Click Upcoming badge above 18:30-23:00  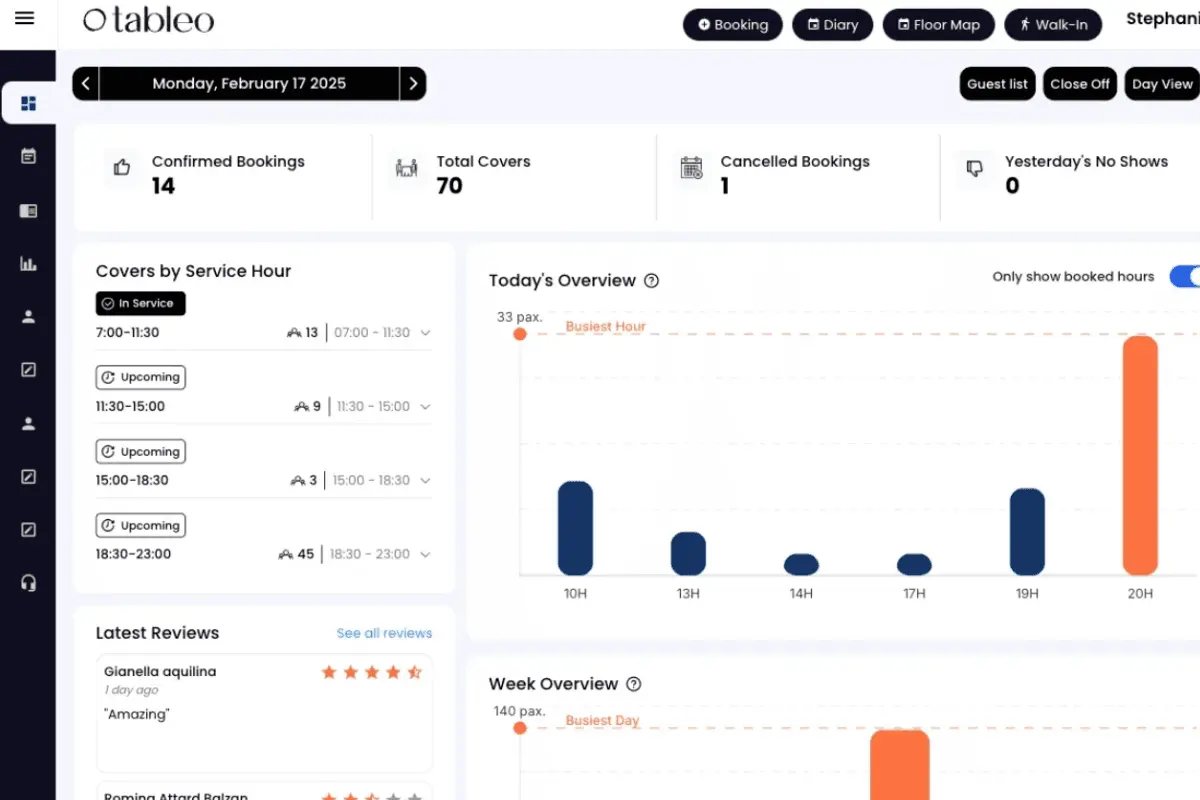[140, 526]
